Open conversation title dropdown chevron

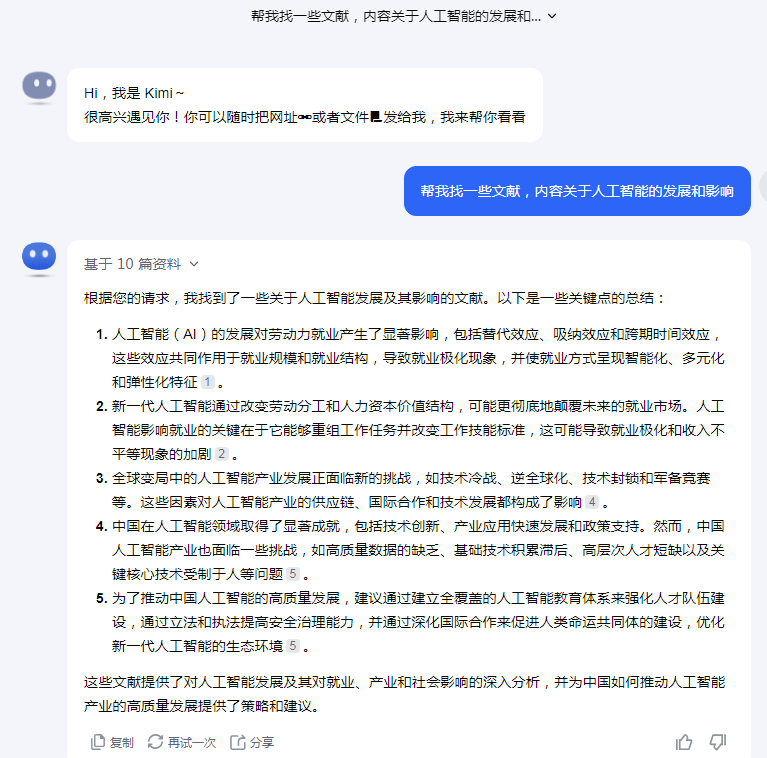point(552,16)
